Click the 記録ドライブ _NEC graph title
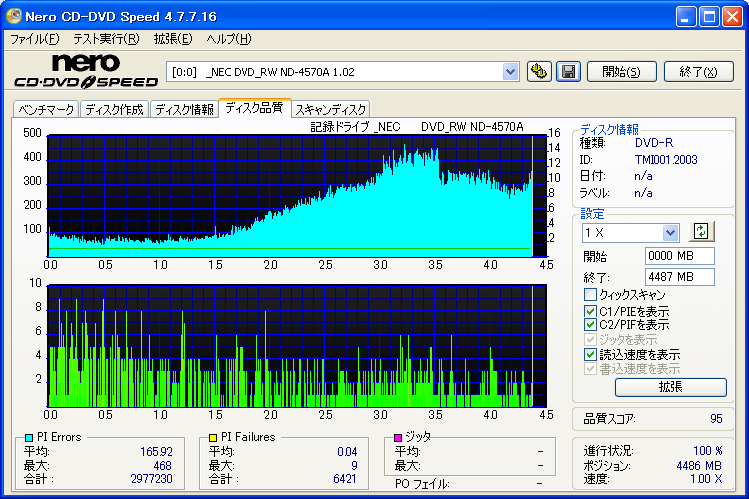749x499 pixels. point(355,127)
